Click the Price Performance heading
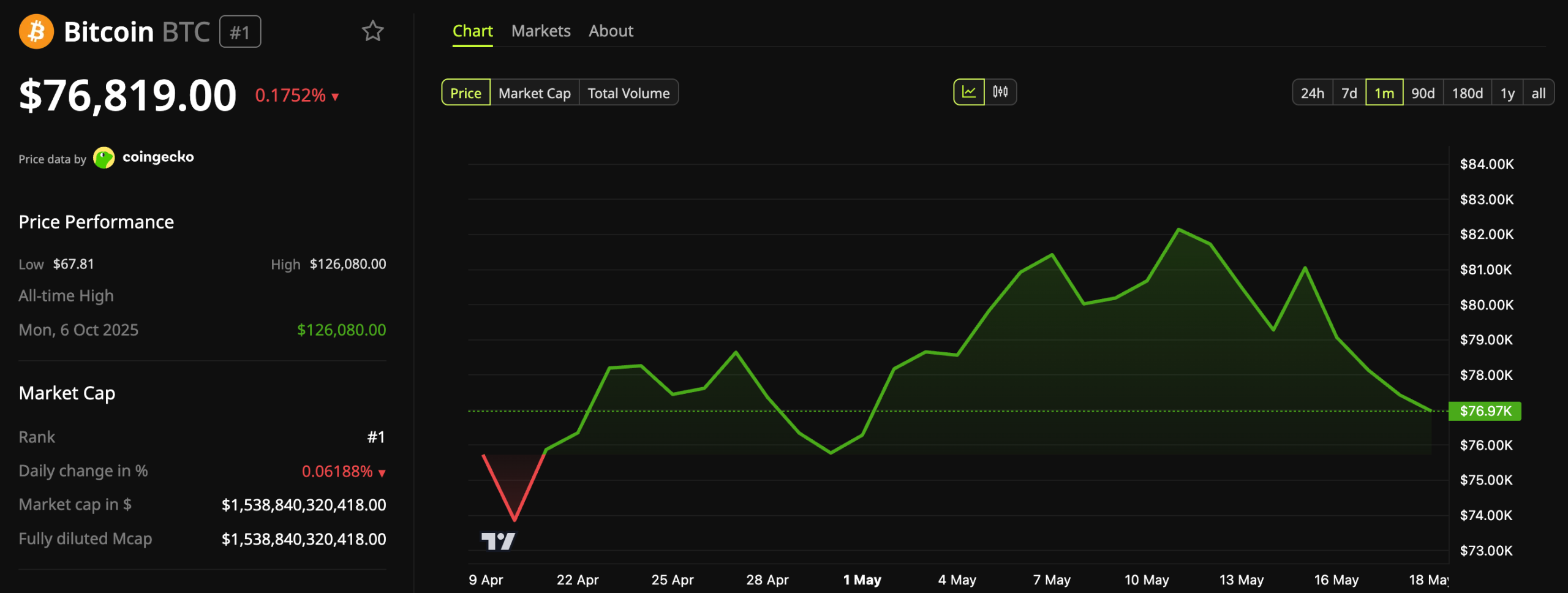1568x593 pixels. tap(96, 222)
